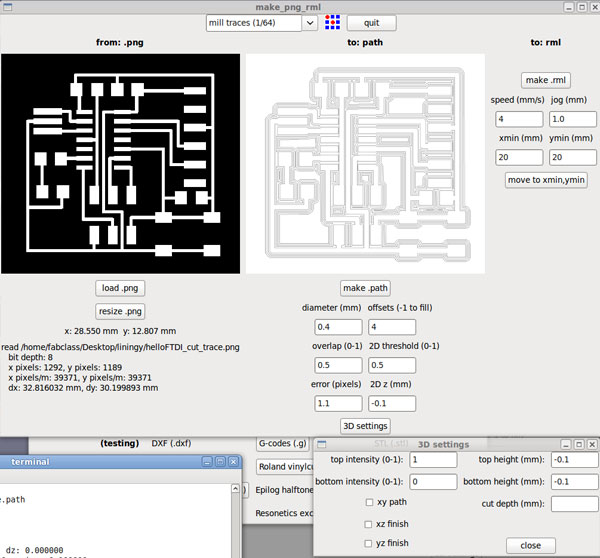Click close button in 3D settings
The width and height of the screenshot is (600, 558).
pyautogui.click(x=531, y=545)
